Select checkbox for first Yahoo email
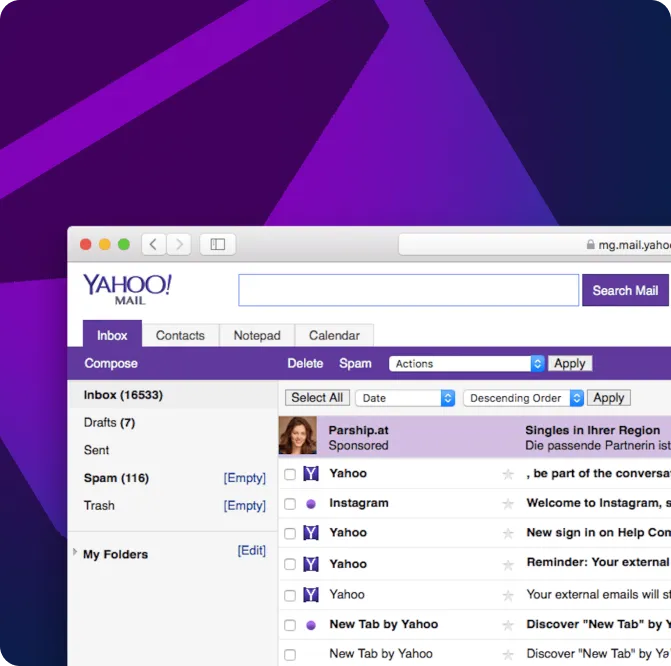Image resolution: width=671 pixels, height=666 pixels. point(290,474)
